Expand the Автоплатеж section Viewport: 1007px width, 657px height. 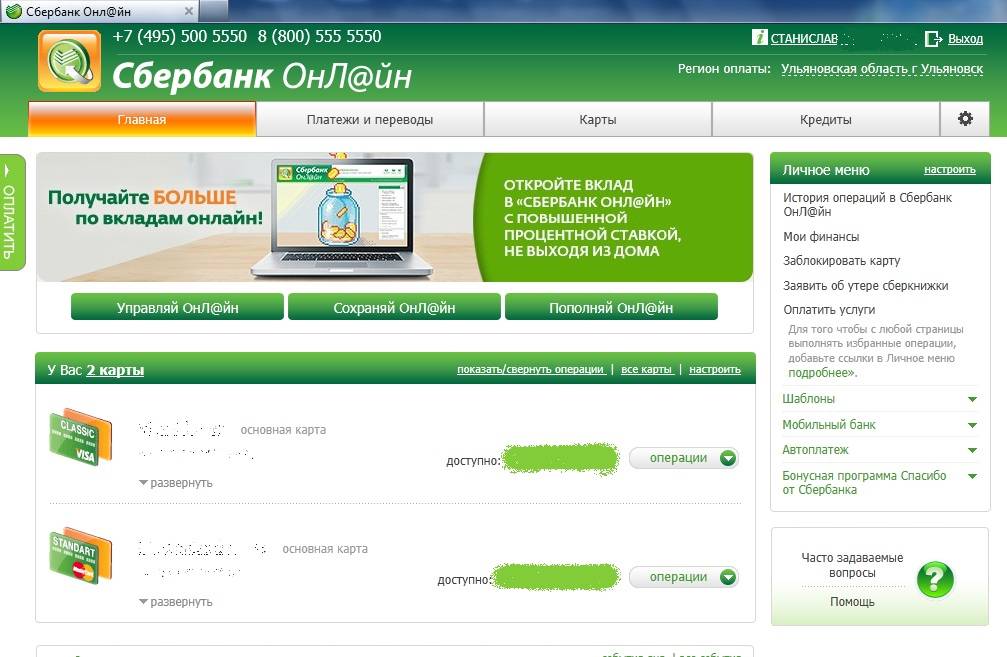880,450
